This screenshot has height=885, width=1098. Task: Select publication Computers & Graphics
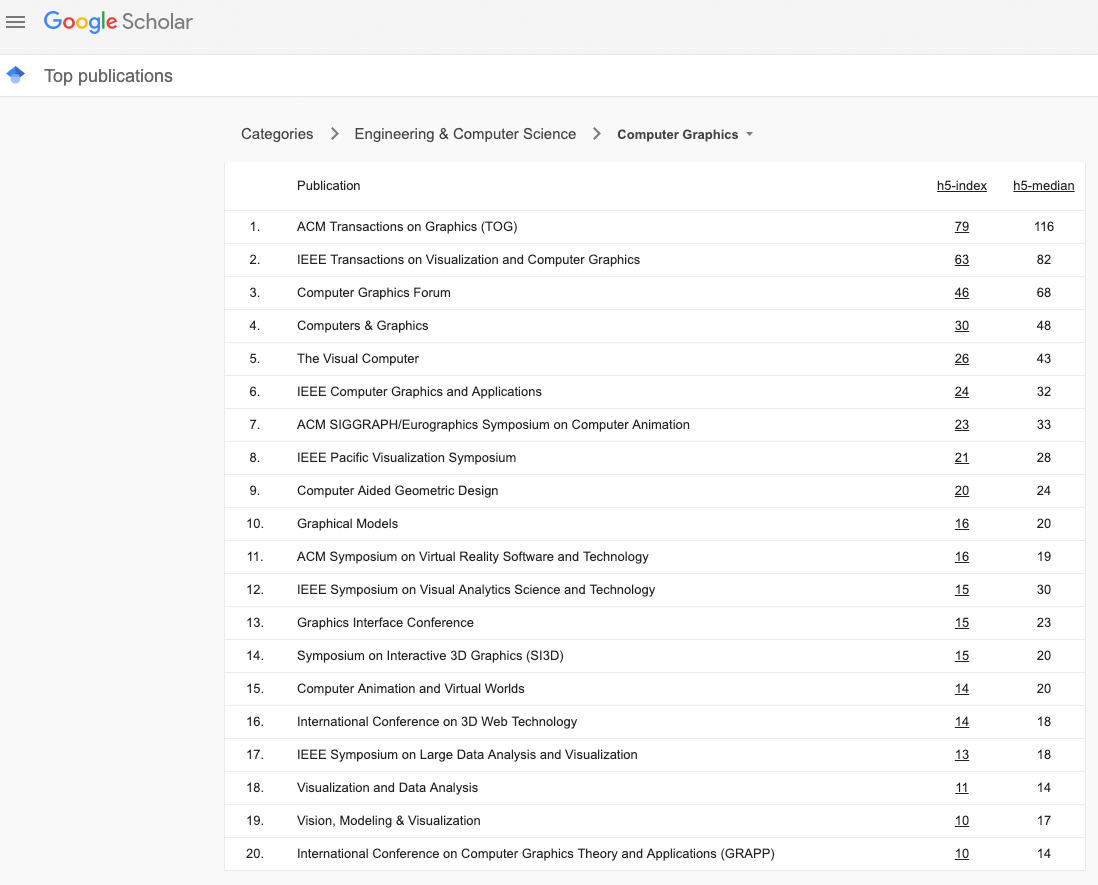point(362,326)
